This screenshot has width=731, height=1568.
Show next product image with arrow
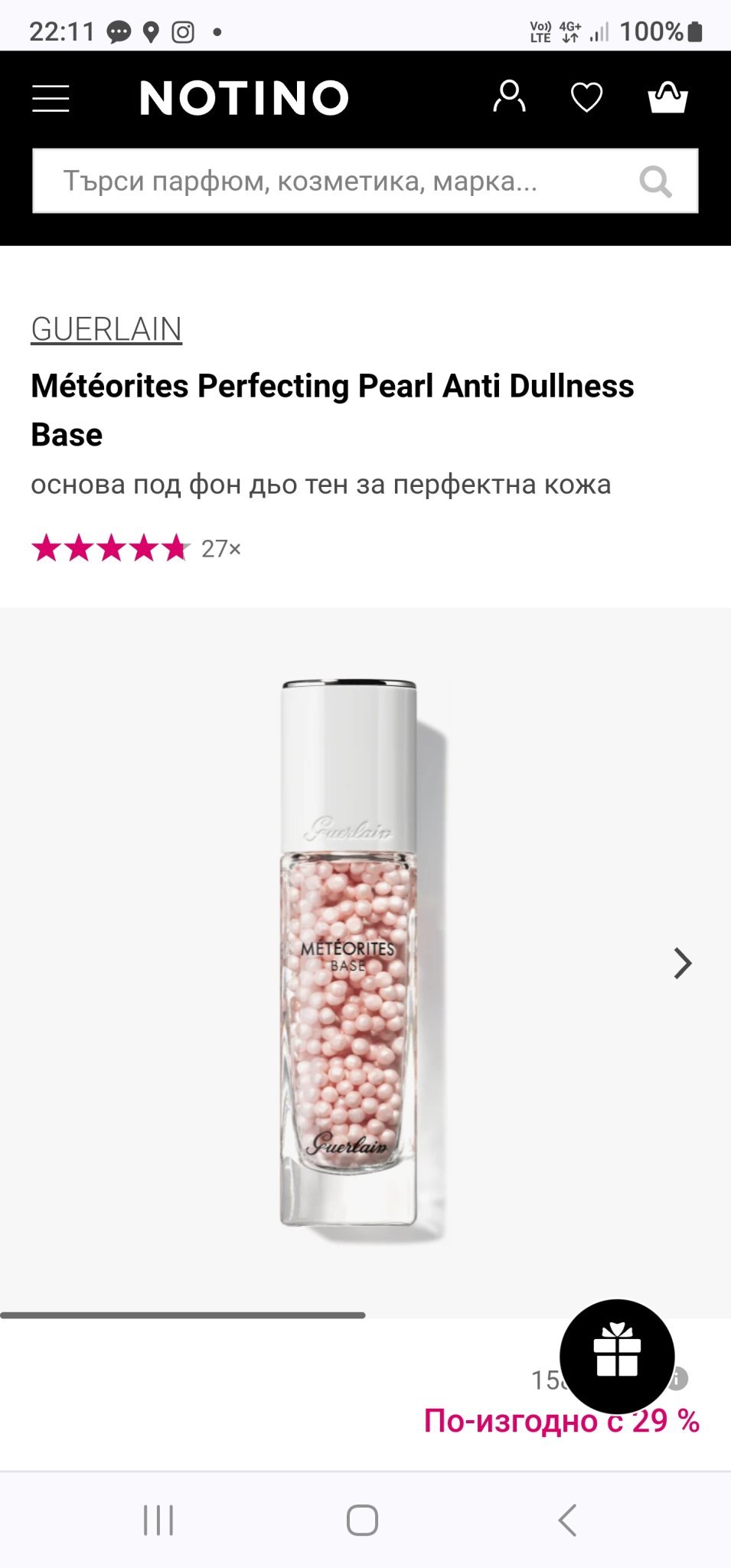pos(682,963)
